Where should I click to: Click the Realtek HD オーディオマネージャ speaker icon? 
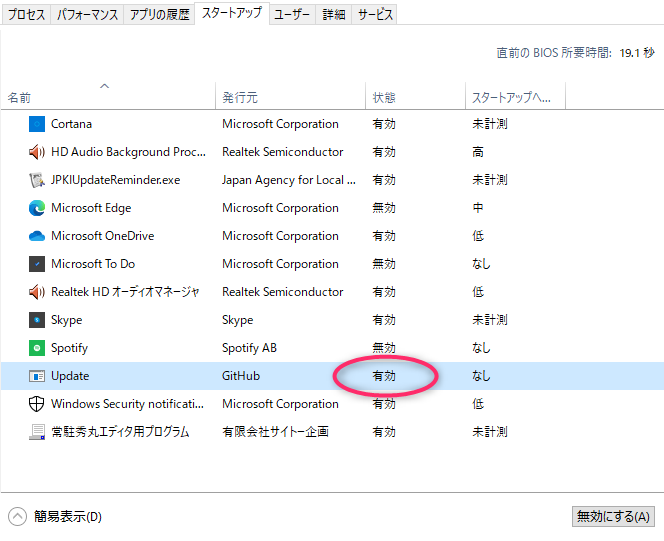[x=37, y=292]
